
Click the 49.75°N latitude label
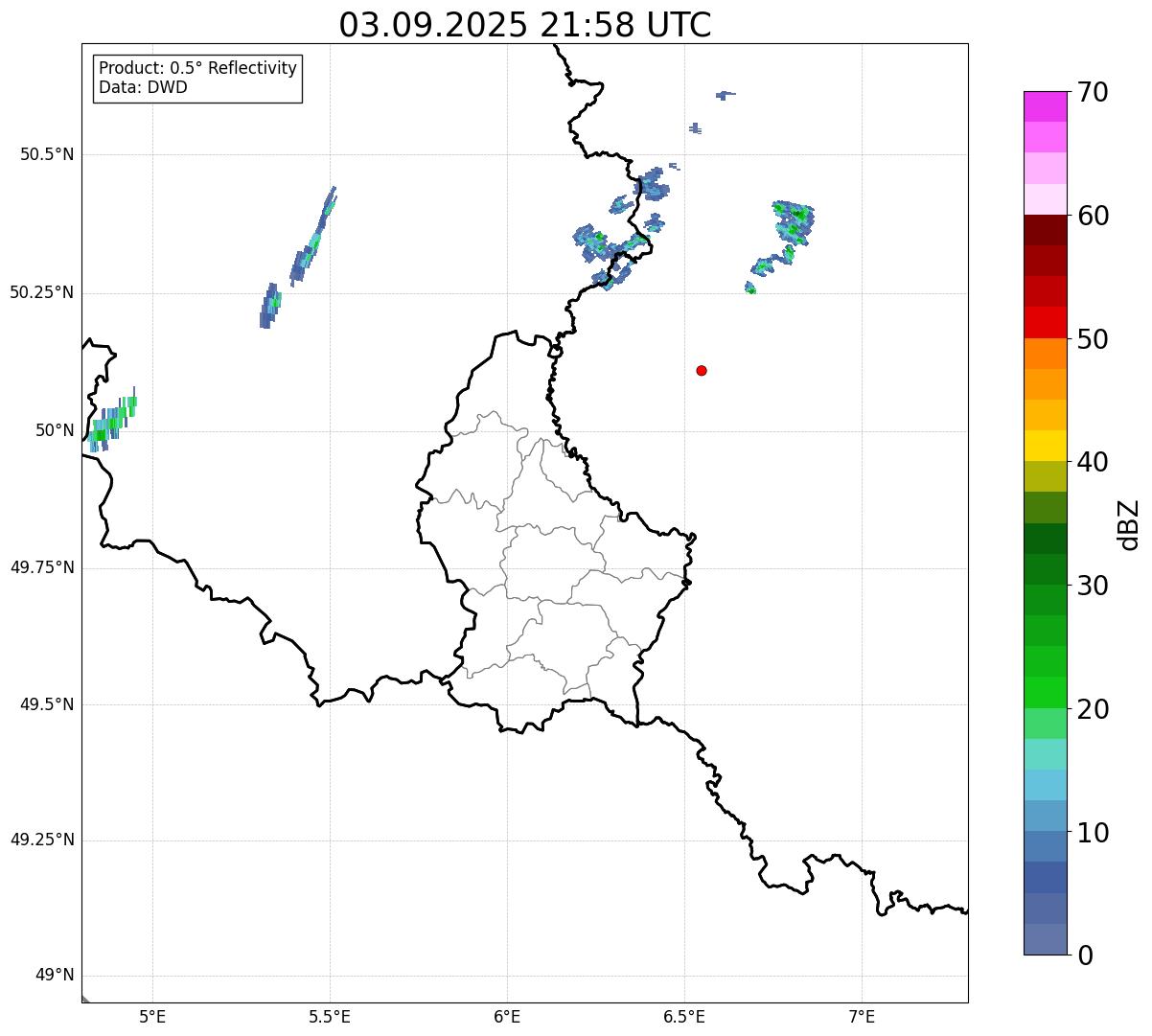point(42,567)
